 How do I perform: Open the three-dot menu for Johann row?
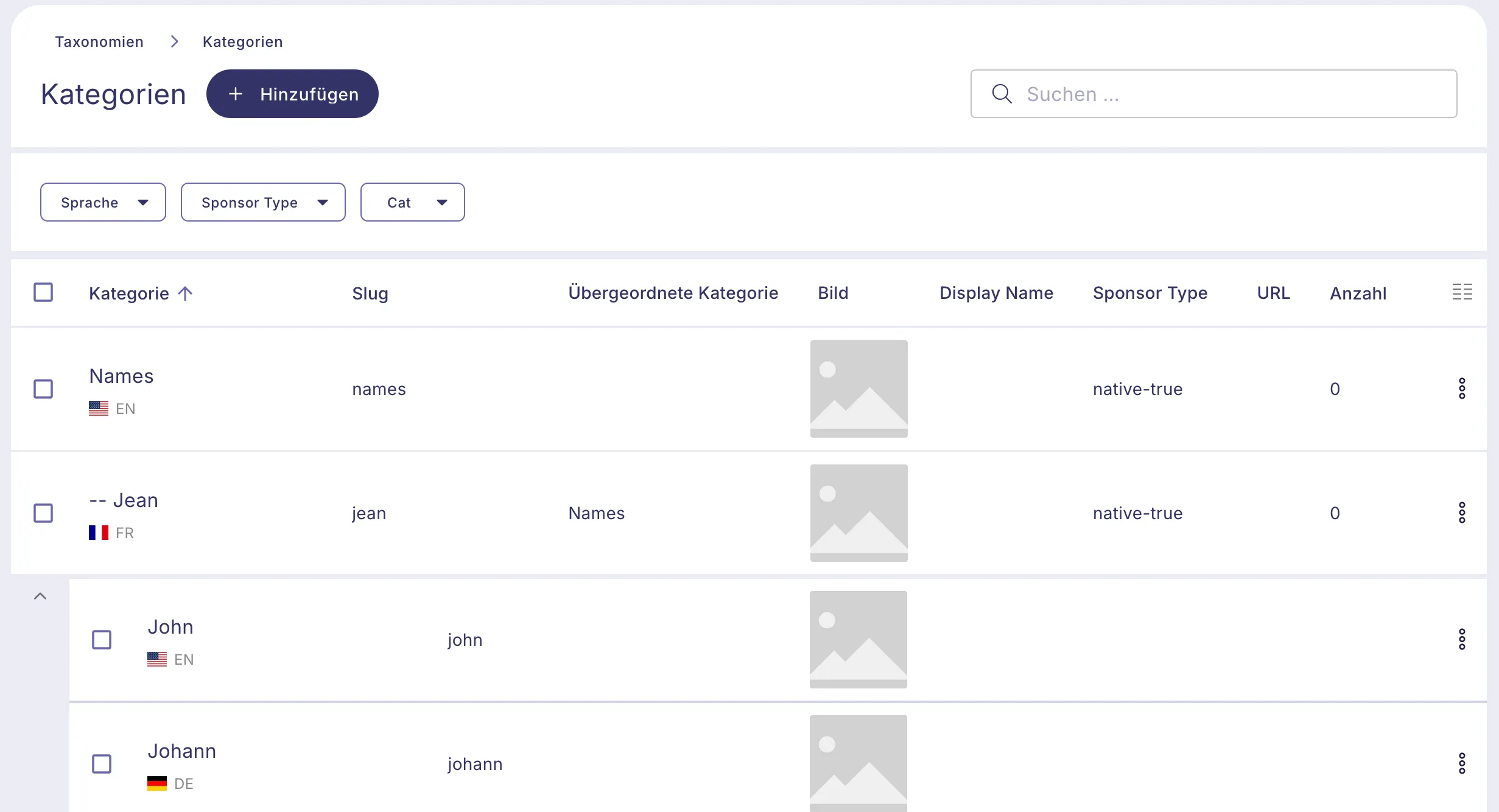[1462, 763]
